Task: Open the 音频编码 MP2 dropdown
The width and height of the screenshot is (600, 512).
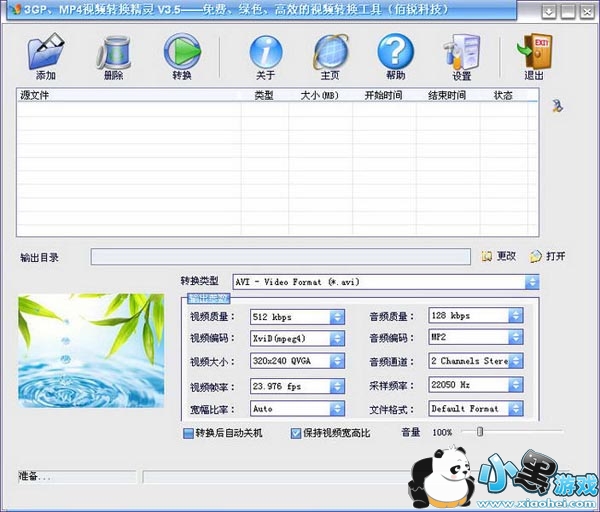Action: pyautogui.click(x=515, y=337)
